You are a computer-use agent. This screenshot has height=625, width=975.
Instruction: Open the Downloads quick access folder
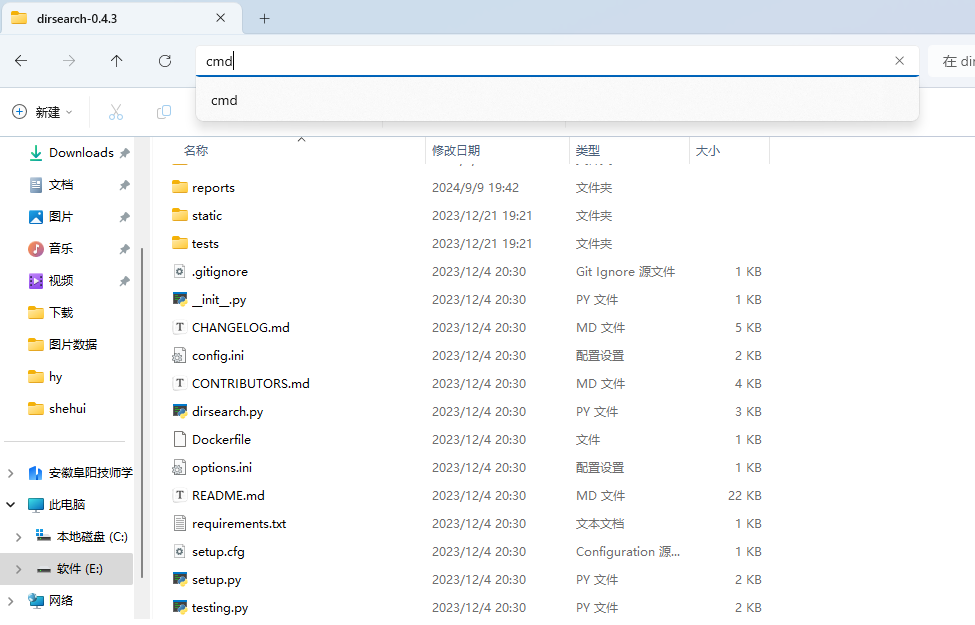tap(80, 153)
